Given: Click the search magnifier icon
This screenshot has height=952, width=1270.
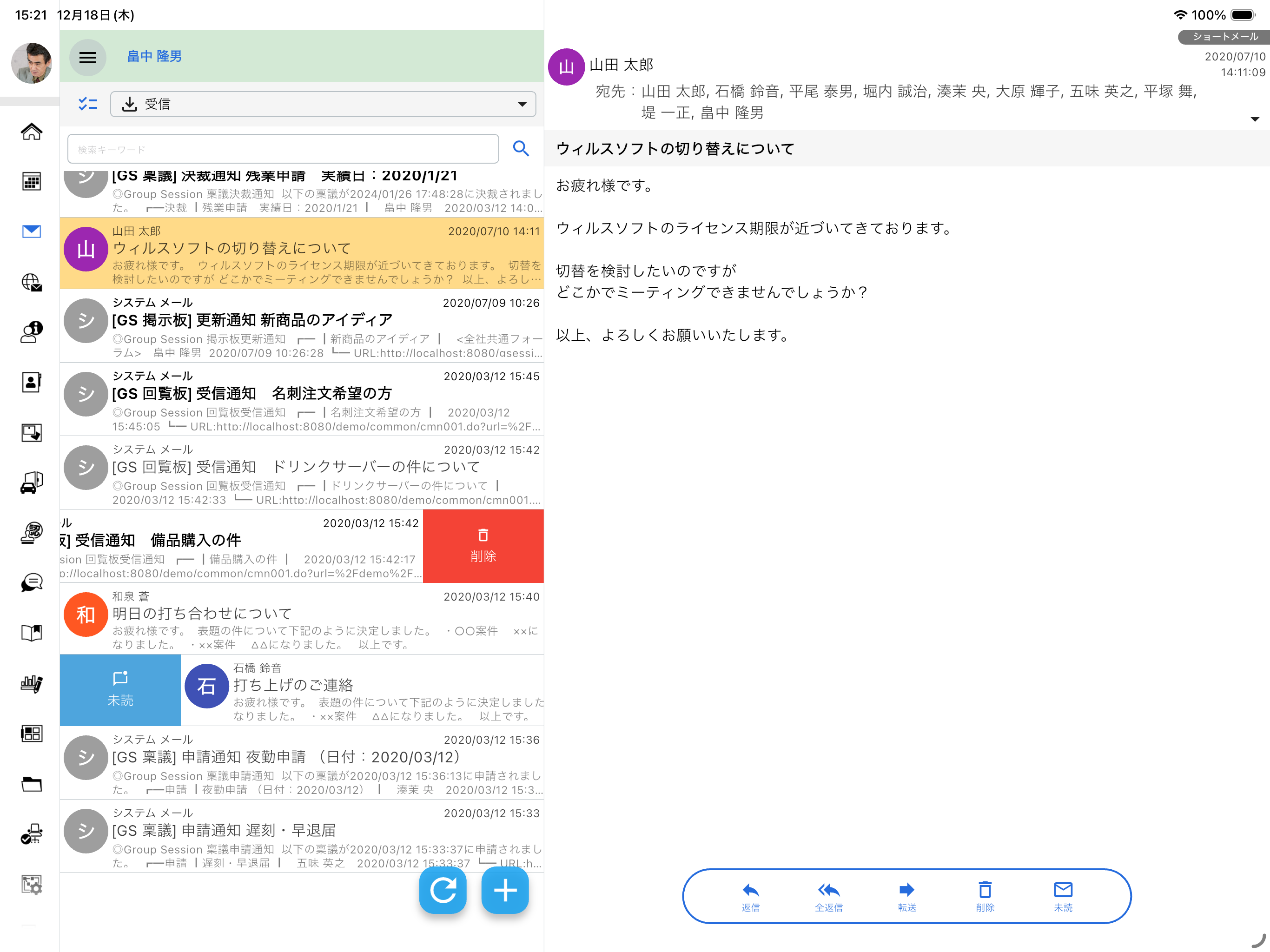Looking at the screenshot, I should (521, 149).
